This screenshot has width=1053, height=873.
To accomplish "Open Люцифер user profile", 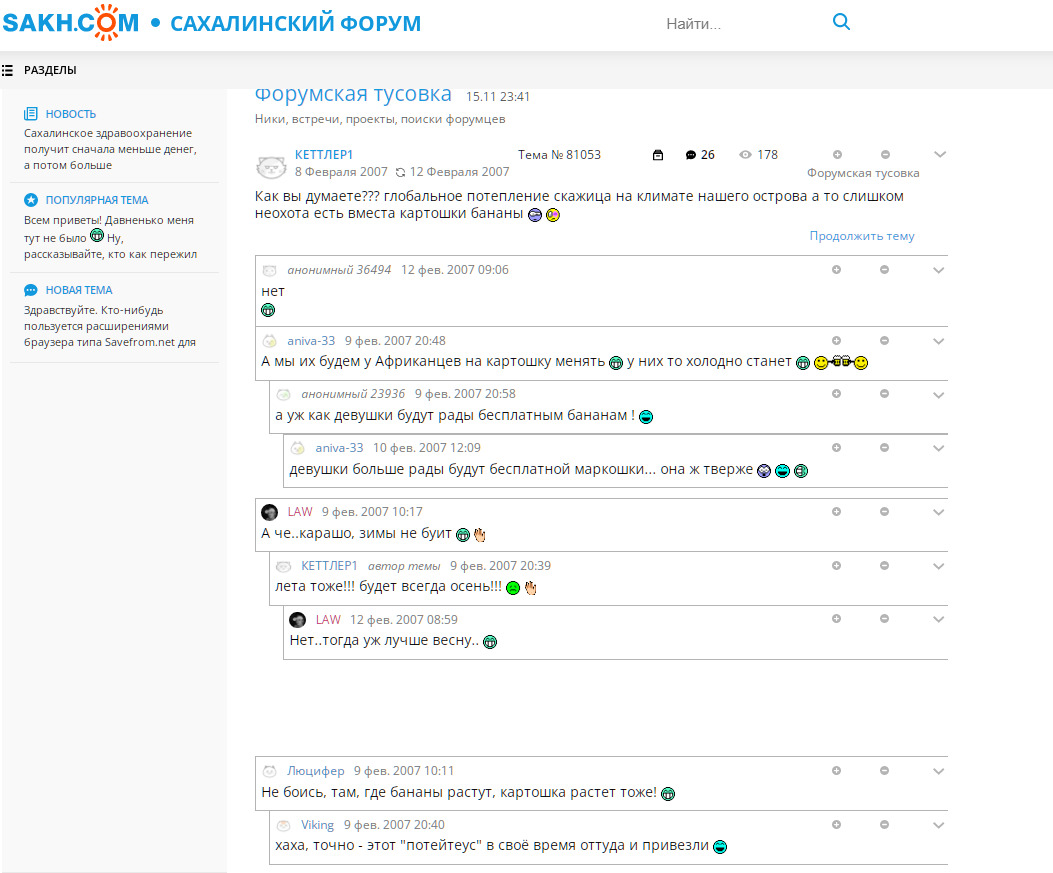I will 316,771.
